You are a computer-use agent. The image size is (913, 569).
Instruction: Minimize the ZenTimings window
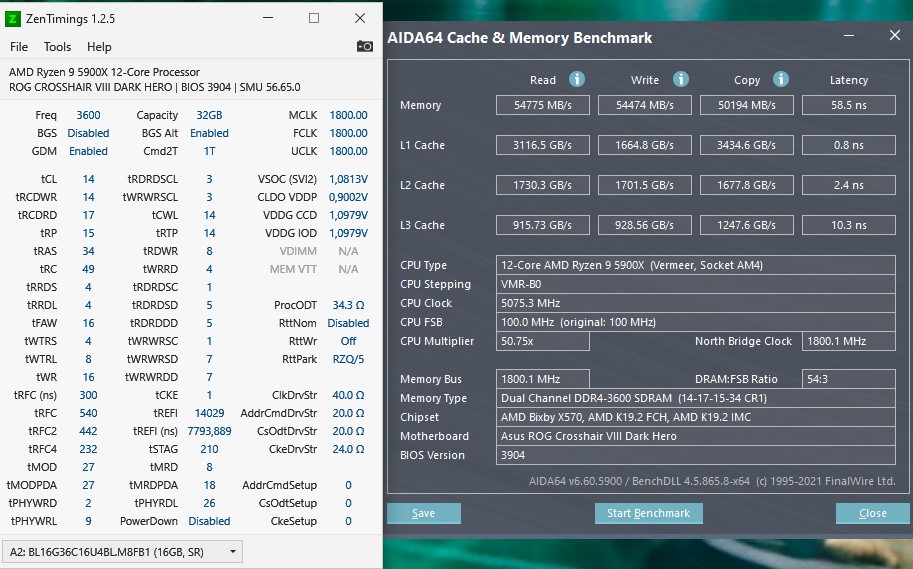[268, 18]
